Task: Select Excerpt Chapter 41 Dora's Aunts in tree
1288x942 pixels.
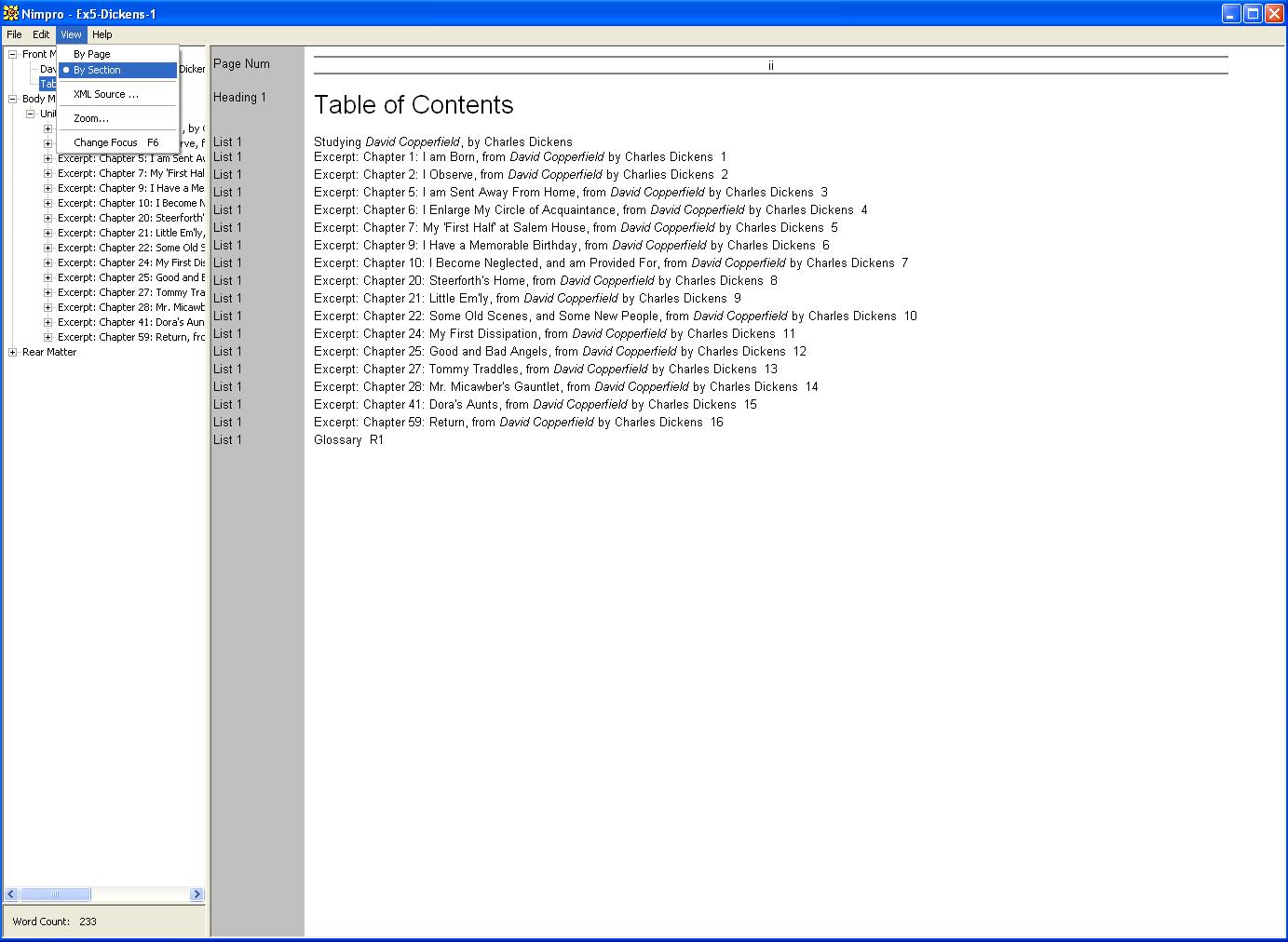Action: [131, 322]
